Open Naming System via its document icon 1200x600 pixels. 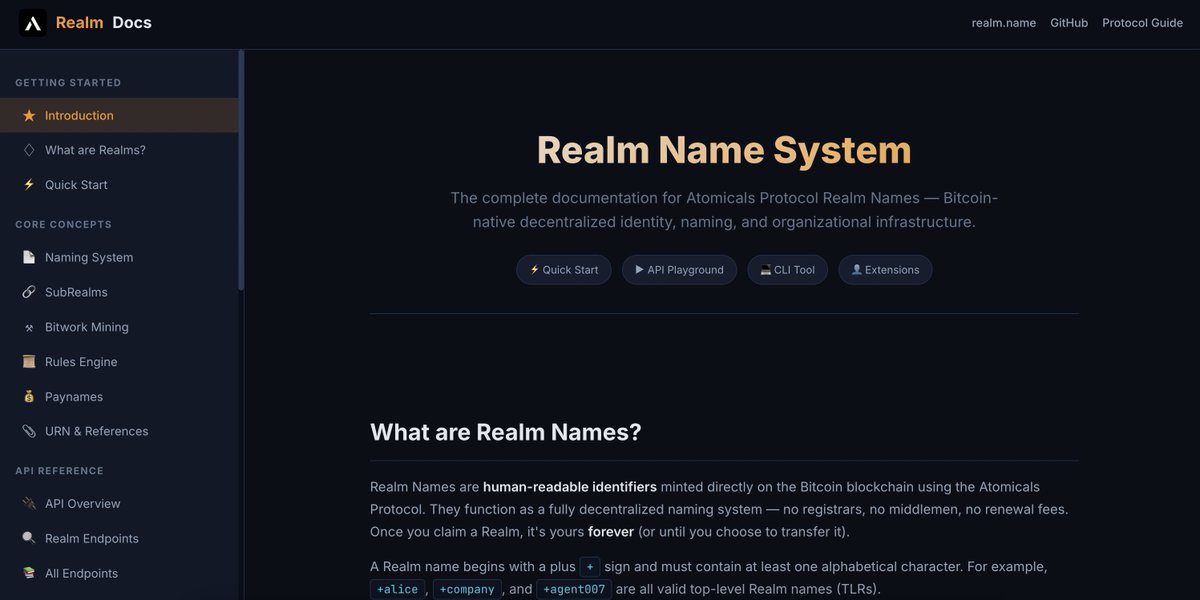[28, 257]
